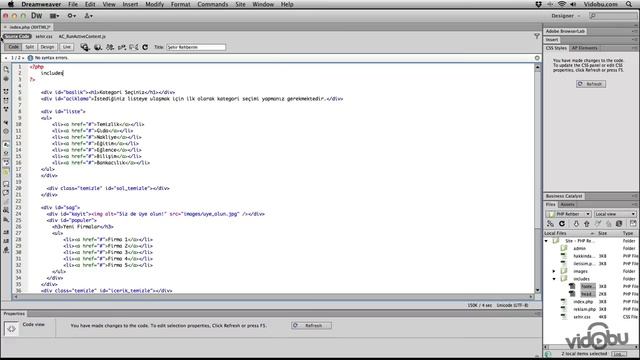Click the globe Preview in Browser icon
Image resolution: width=640 pixels, height=360 pixels.
98,47
